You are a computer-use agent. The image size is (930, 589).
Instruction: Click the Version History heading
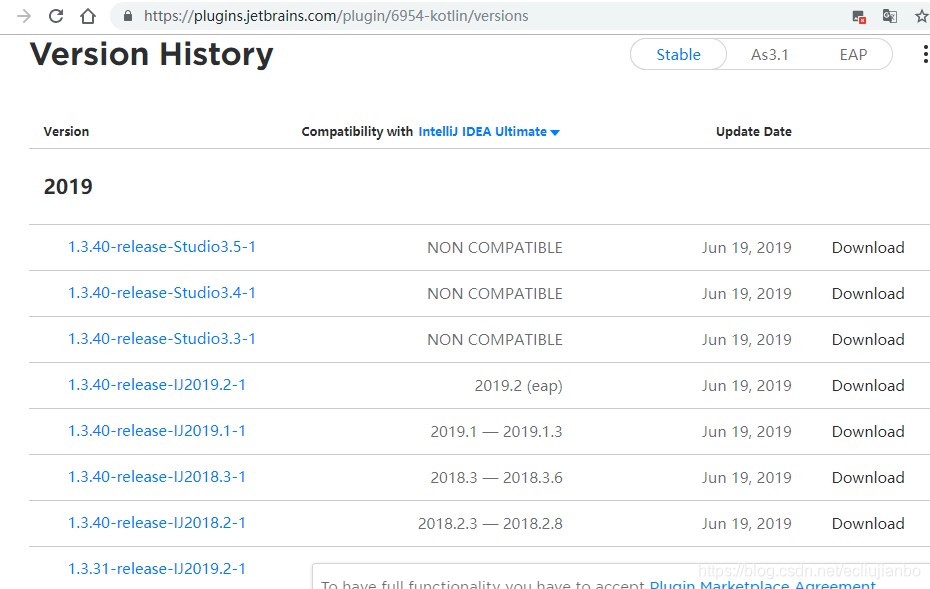pos(151,55)
